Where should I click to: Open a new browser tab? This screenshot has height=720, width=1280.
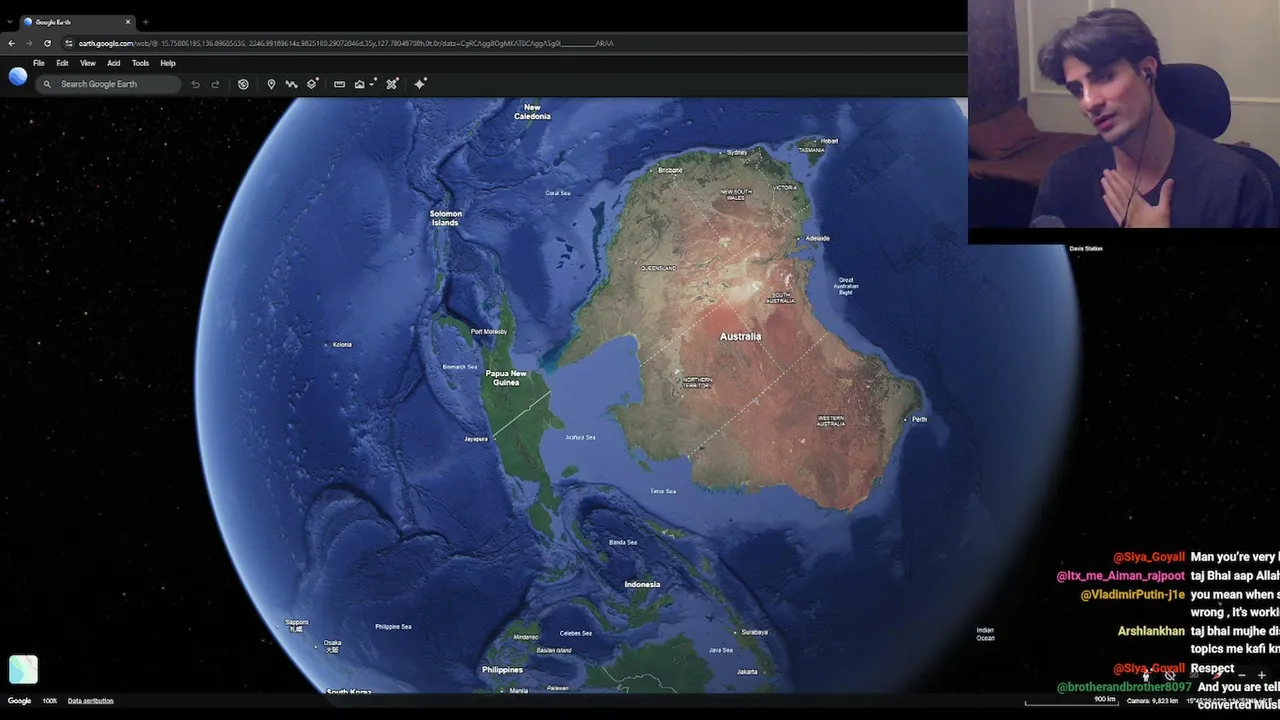tap(145, 22)
